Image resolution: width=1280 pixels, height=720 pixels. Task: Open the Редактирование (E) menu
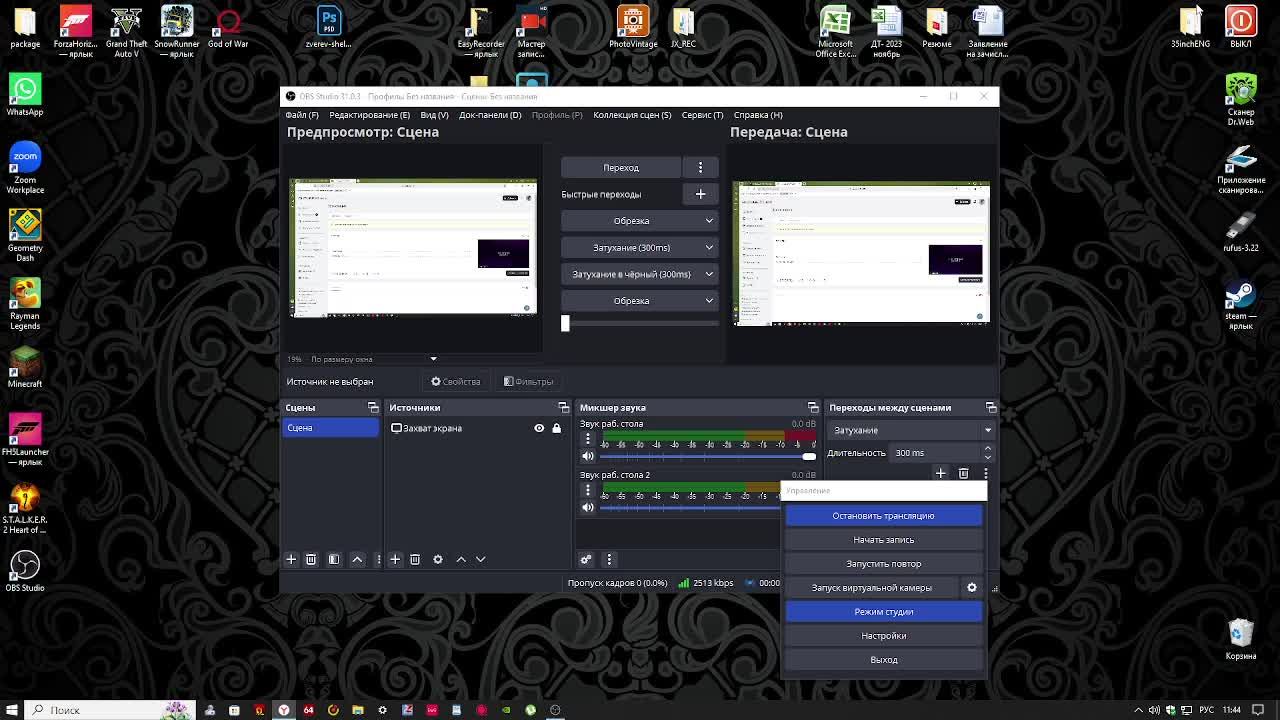tap(369, 115)
